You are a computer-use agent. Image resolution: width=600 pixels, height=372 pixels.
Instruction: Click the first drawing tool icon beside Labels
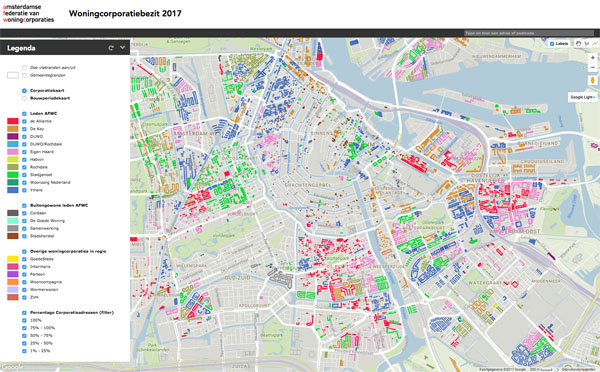(x=578, y=44)
